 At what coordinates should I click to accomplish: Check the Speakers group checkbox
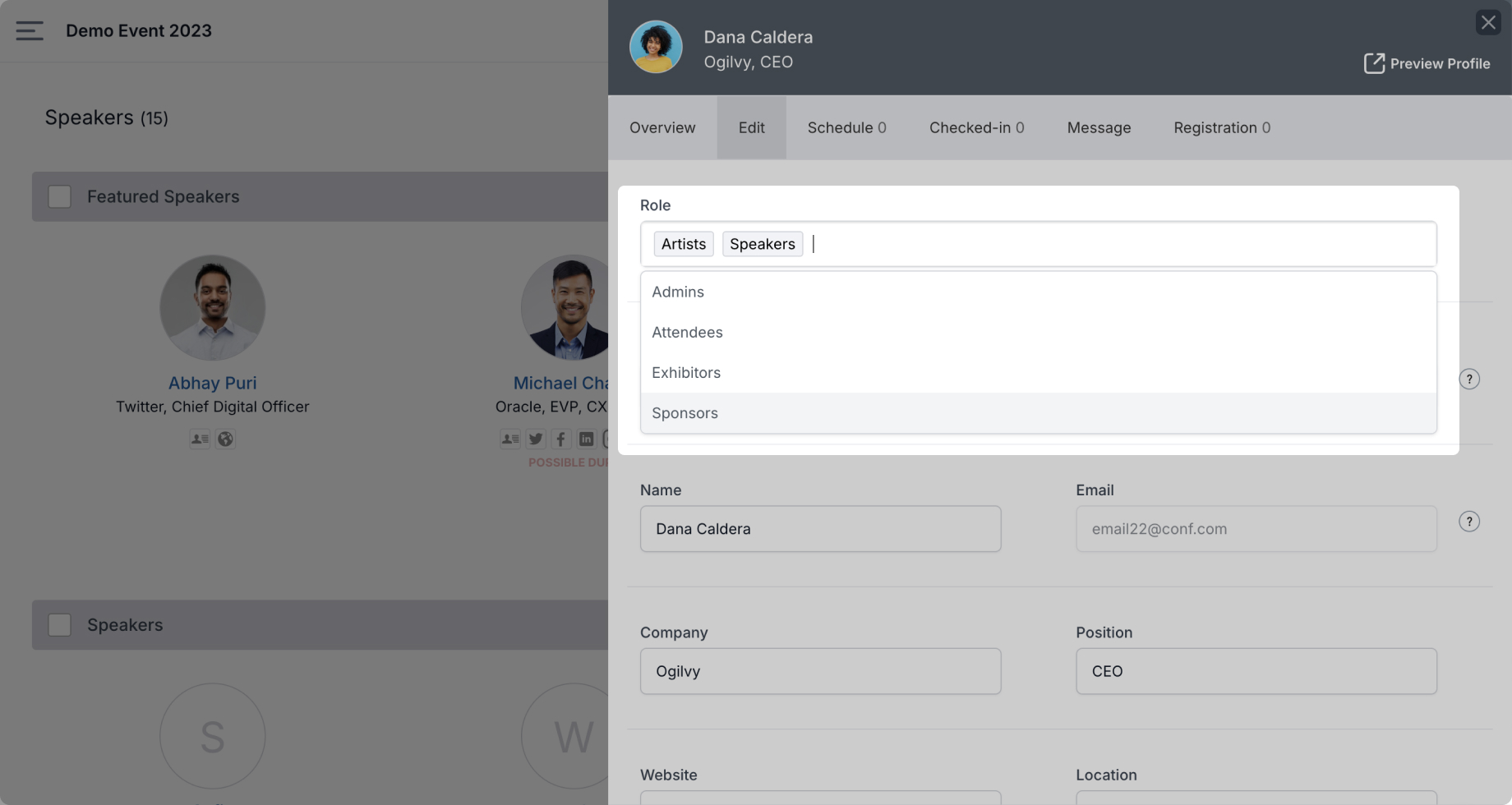coord(59,625)
